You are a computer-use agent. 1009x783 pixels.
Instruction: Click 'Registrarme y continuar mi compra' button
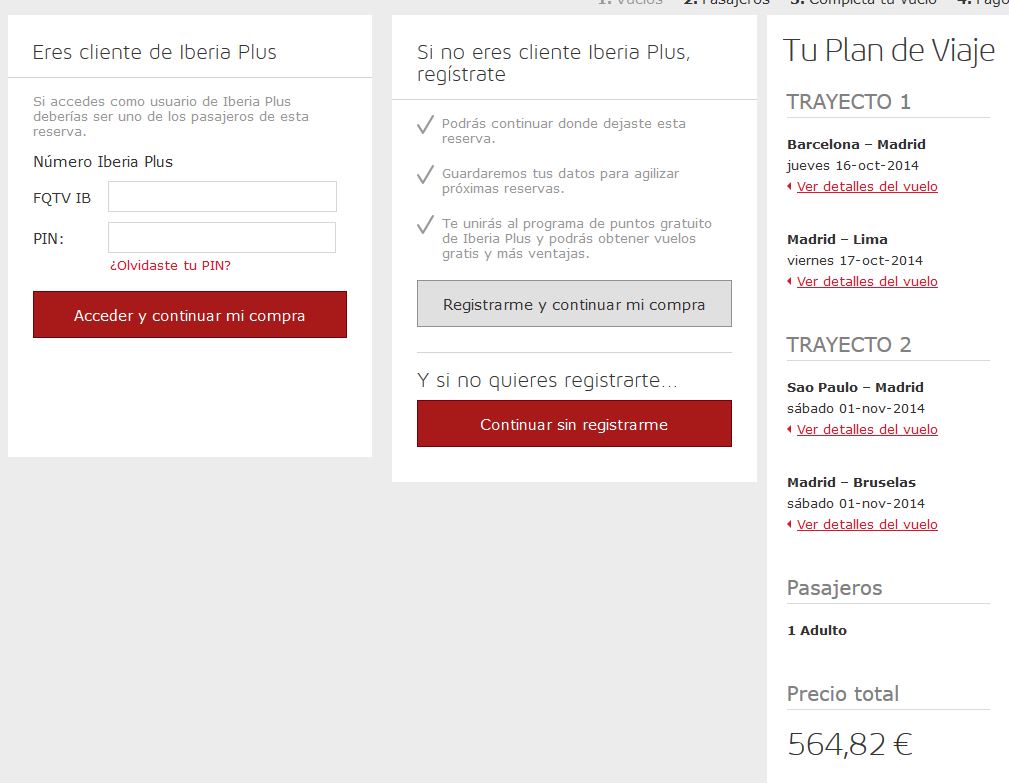click(x=574, y=304)
